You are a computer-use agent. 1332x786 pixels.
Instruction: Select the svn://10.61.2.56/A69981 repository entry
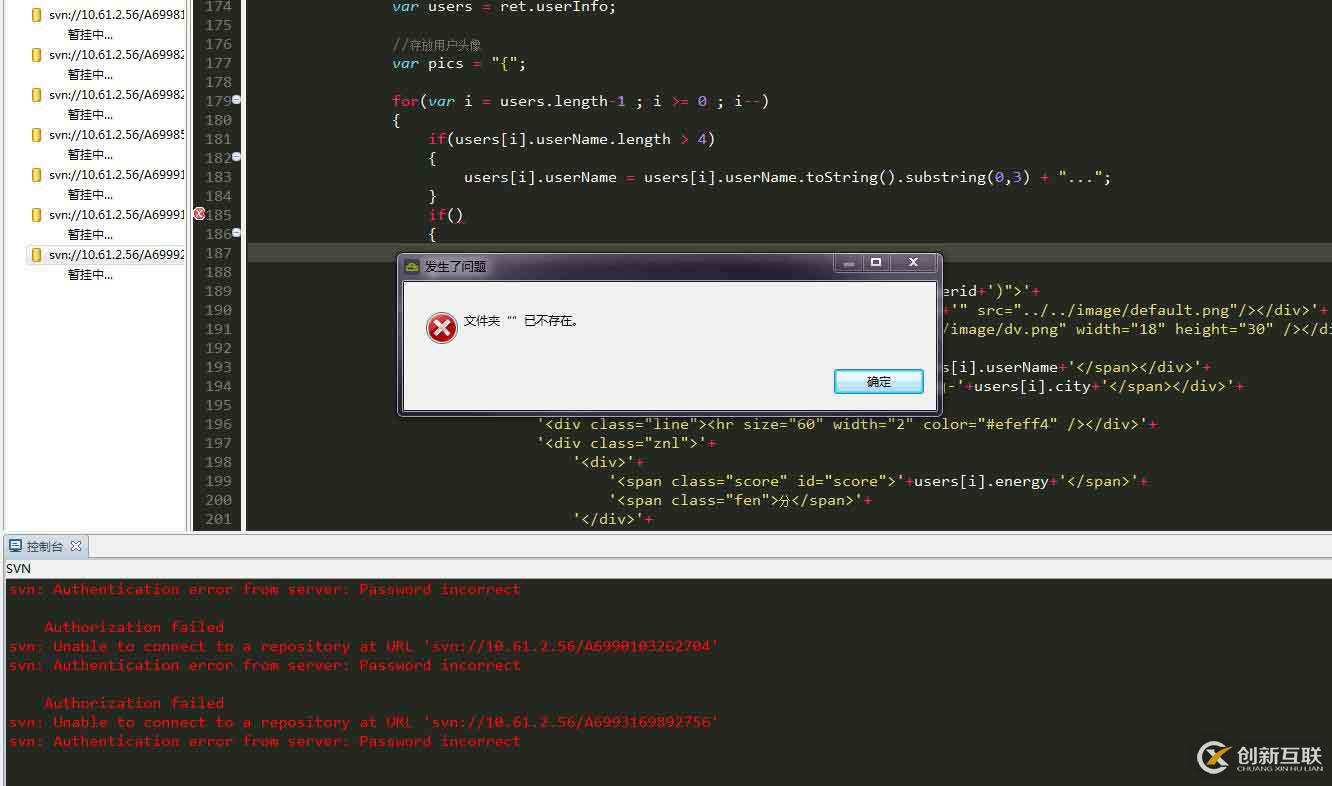116,15
